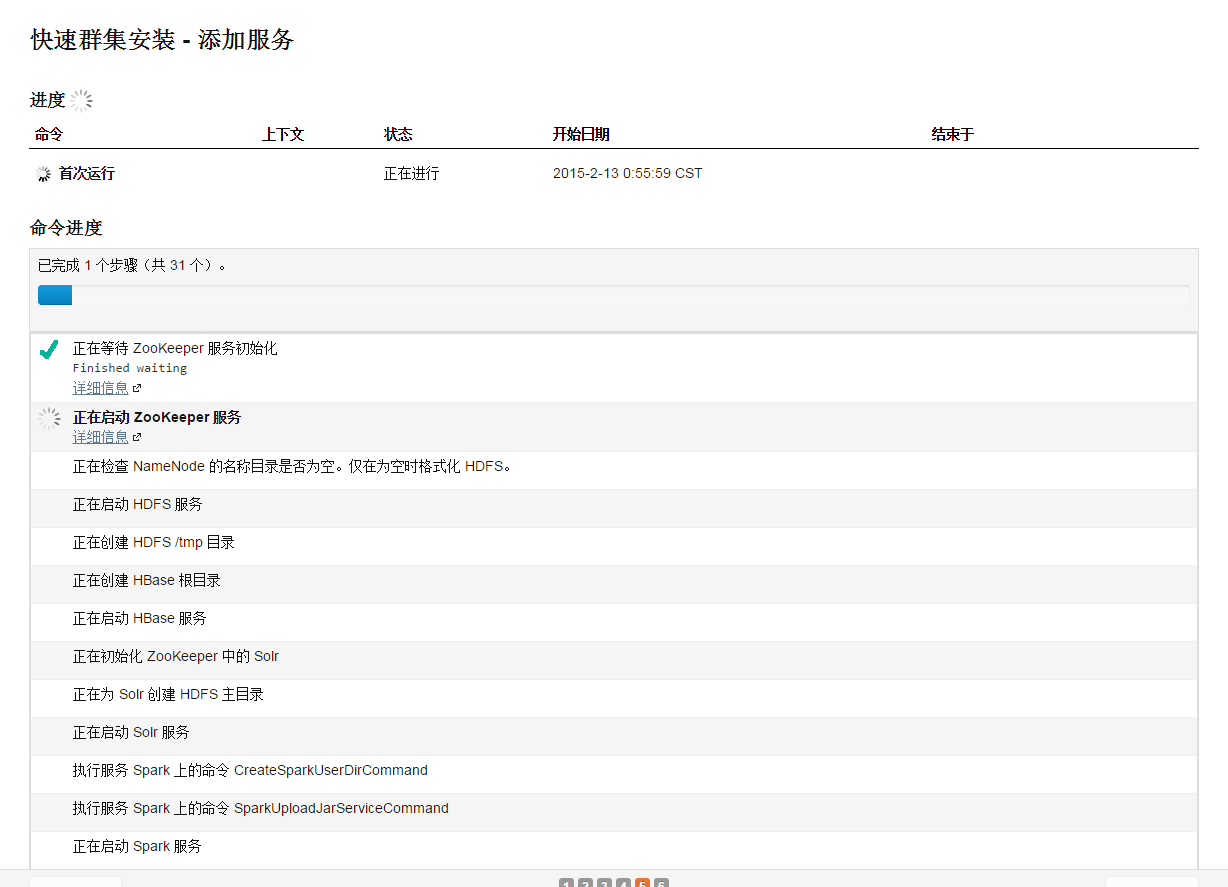The image size is (1228, 887).
Task: Click the page title 快速群集安装 - 添加服务
Action: (x=162, y=40)
